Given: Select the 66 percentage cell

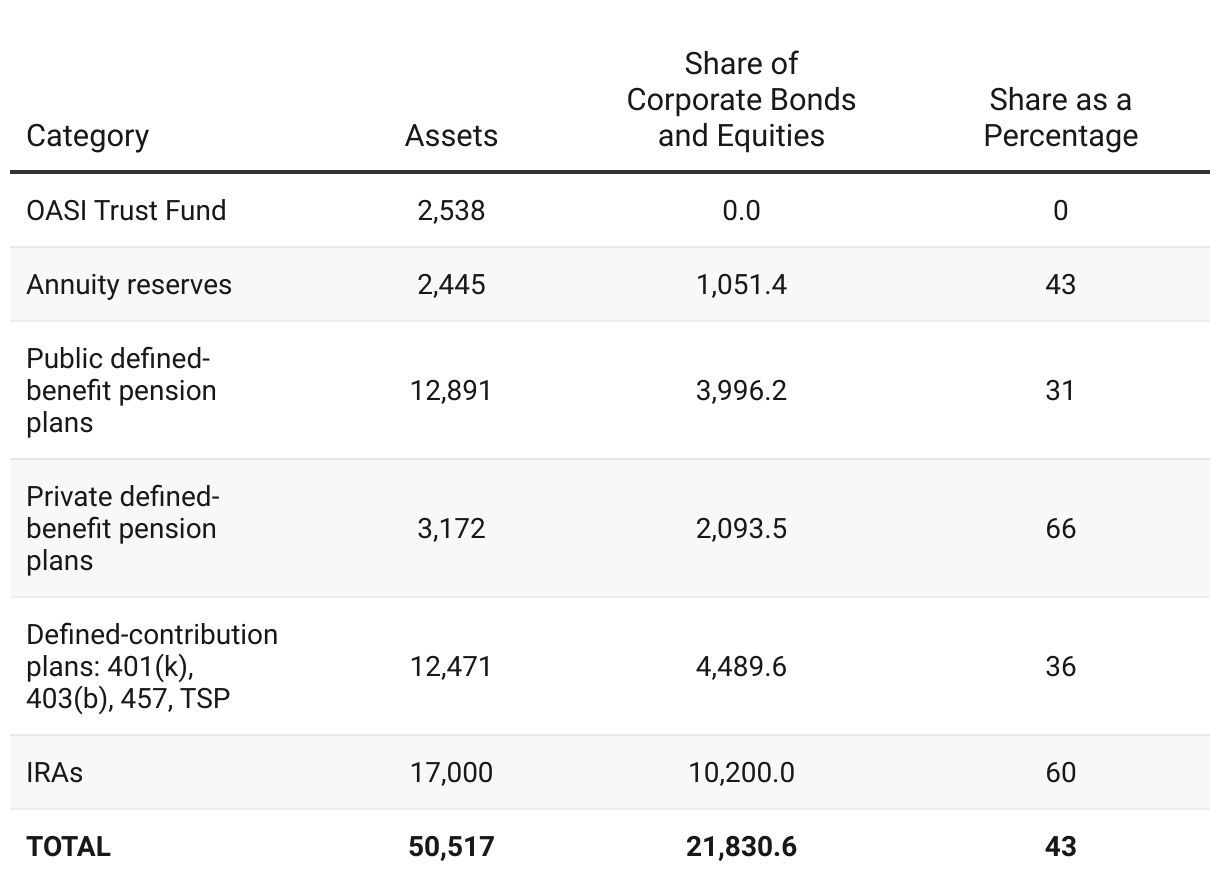Looking at the screenshot, I should pos(1060,528).
